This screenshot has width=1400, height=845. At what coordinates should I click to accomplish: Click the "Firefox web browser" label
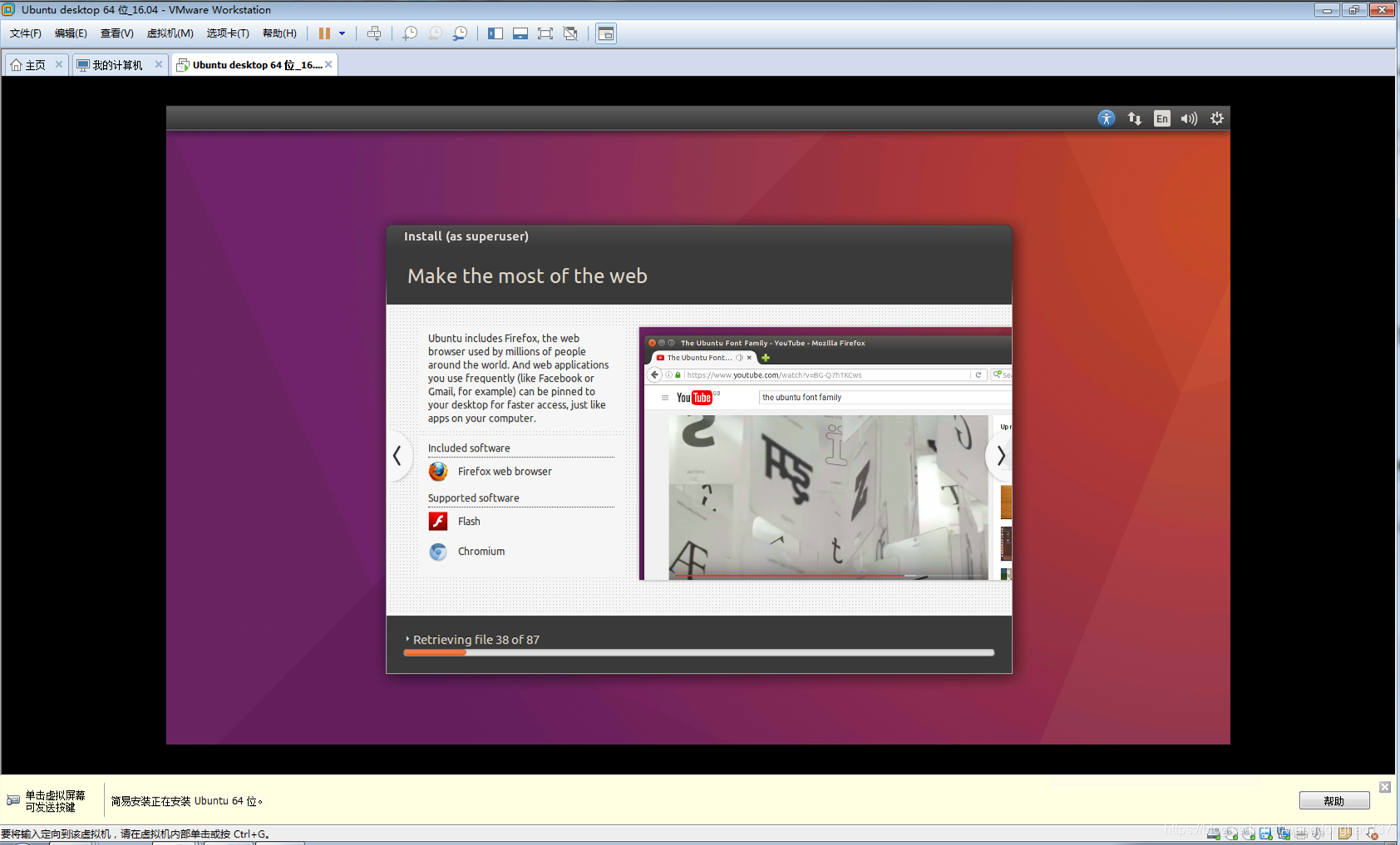pos(505,472)
